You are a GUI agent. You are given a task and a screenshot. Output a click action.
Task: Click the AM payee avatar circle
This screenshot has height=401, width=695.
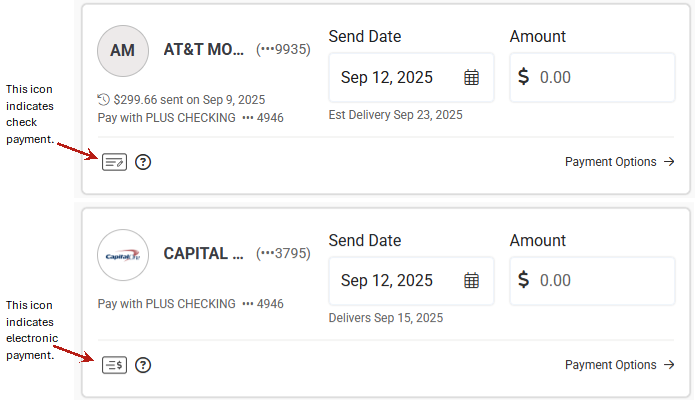[x=122, y=51]
